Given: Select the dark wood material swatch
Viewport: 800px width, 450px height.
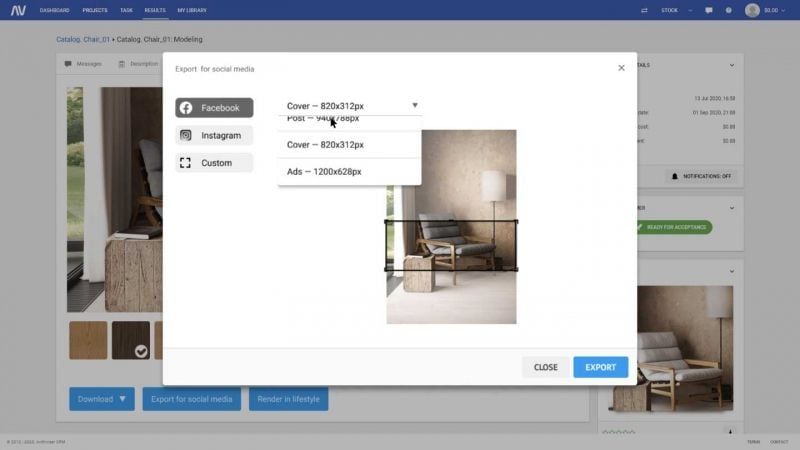Looking at the screenshot, I should [x=131, y=340].
